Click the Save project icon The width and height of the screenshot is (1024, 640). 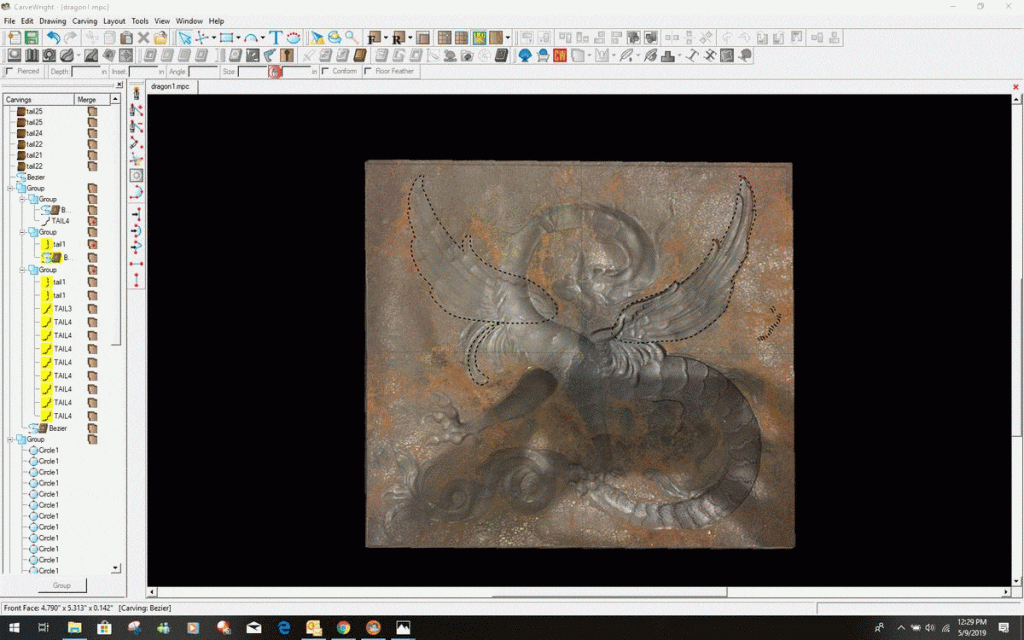(32, 38)
